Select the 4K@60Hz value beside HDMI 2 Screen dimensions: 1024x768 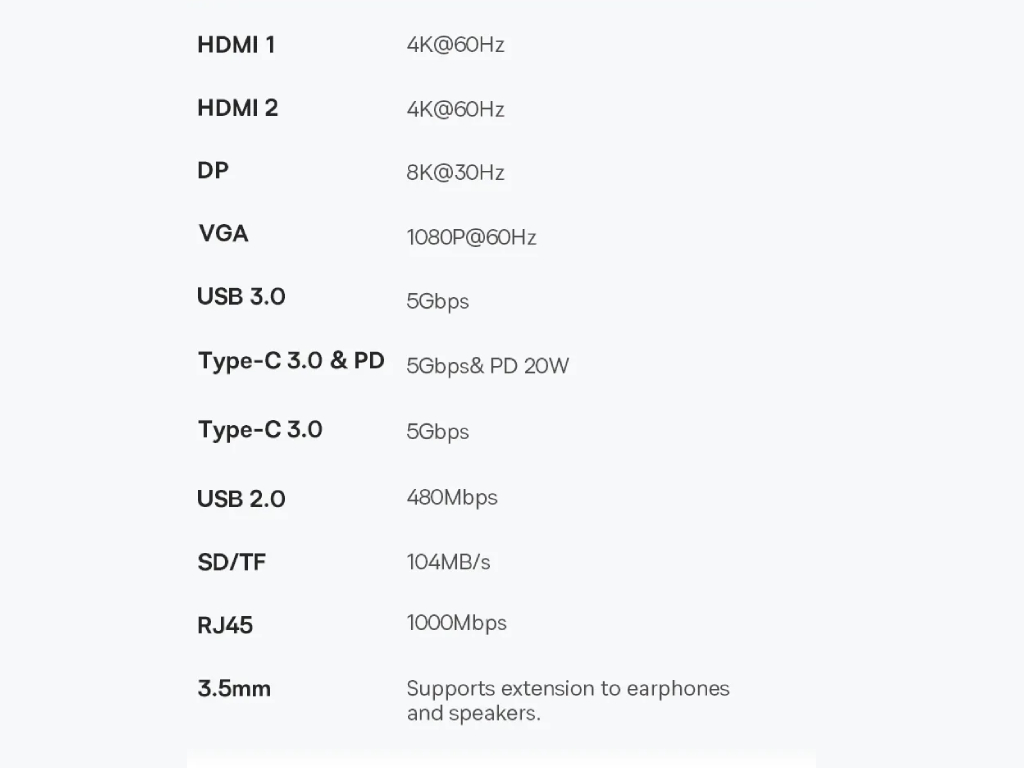[455, 109]
